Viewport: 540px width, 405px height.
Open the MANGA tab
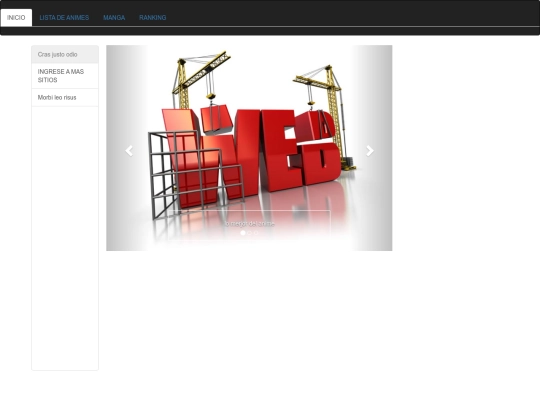tap(114, 18)
